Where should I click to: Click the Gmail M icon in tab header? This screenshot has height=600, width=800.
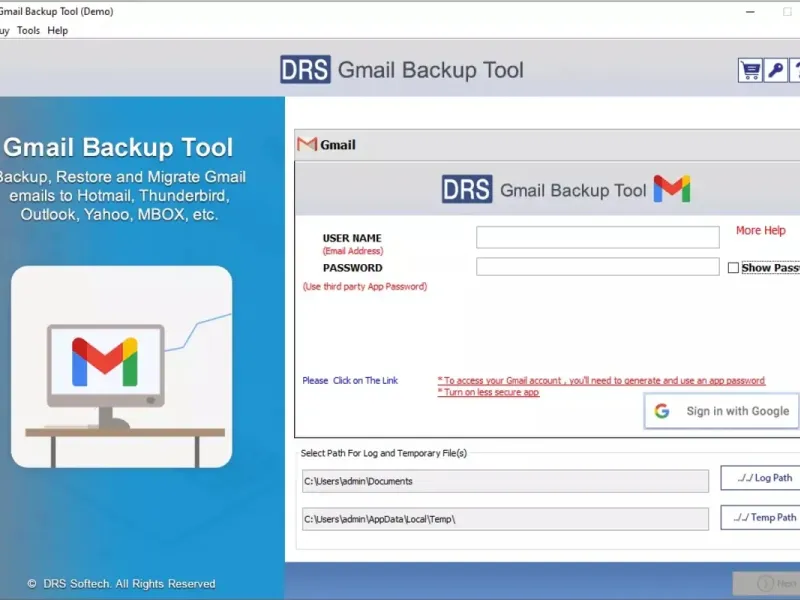coord(307,144)
